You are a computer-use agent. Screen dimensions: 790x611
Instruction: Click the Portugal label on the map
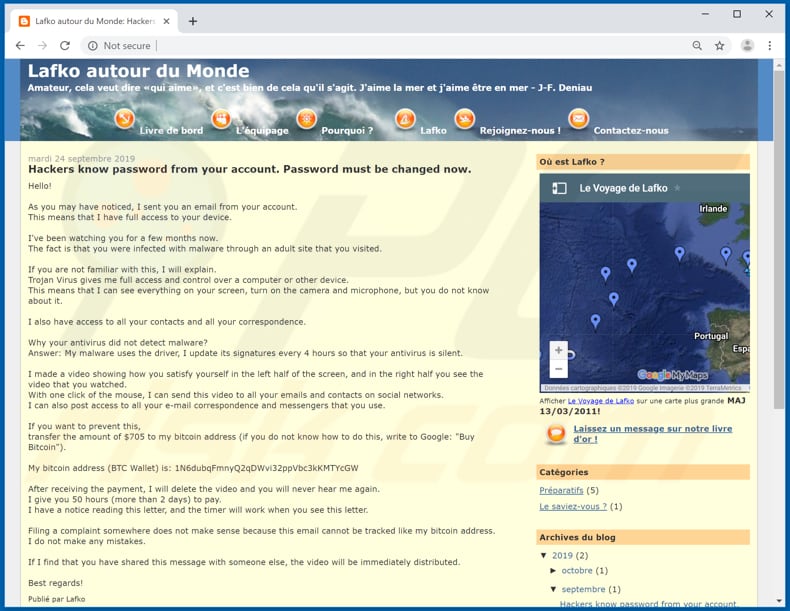coord(711,336)
